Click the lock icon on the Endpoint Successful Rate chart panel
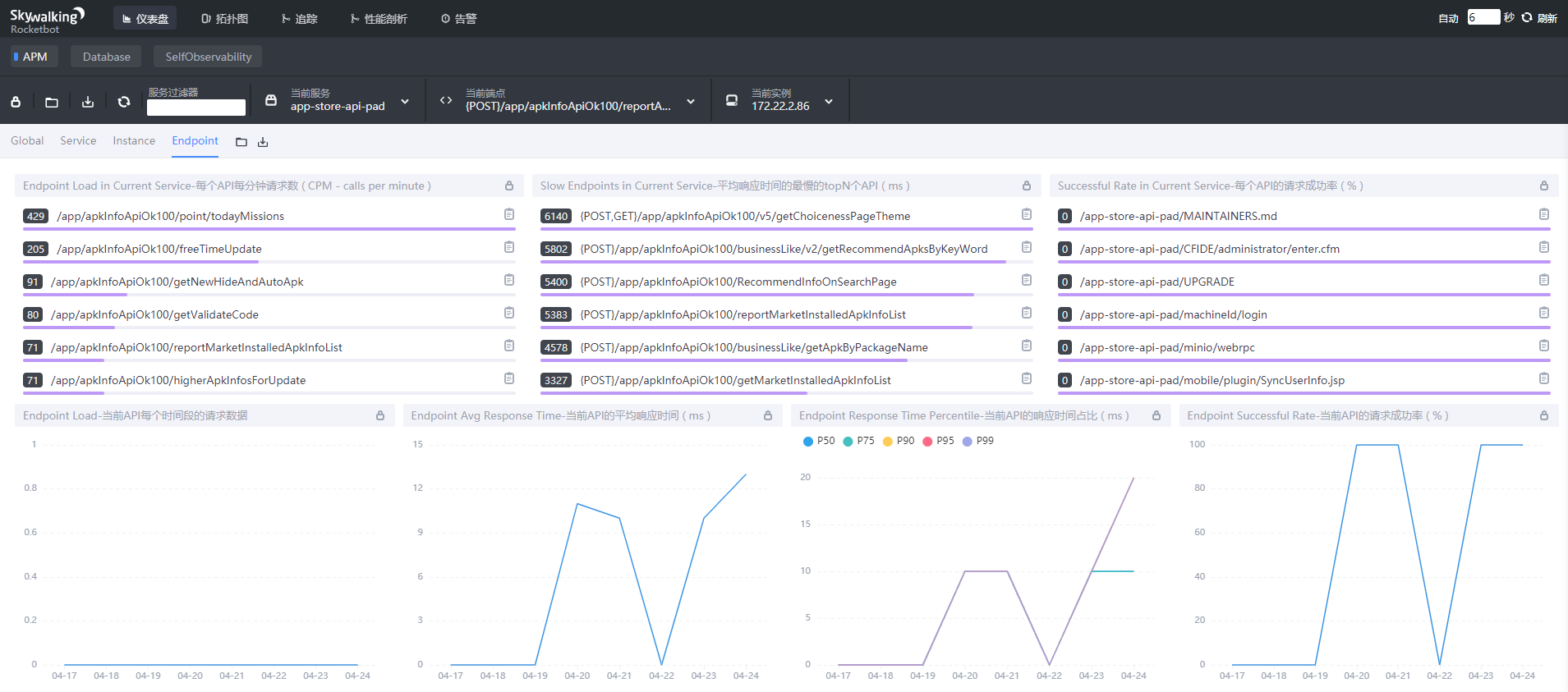Viewport: 1568px width, 692px height. tap(1544, 415)
